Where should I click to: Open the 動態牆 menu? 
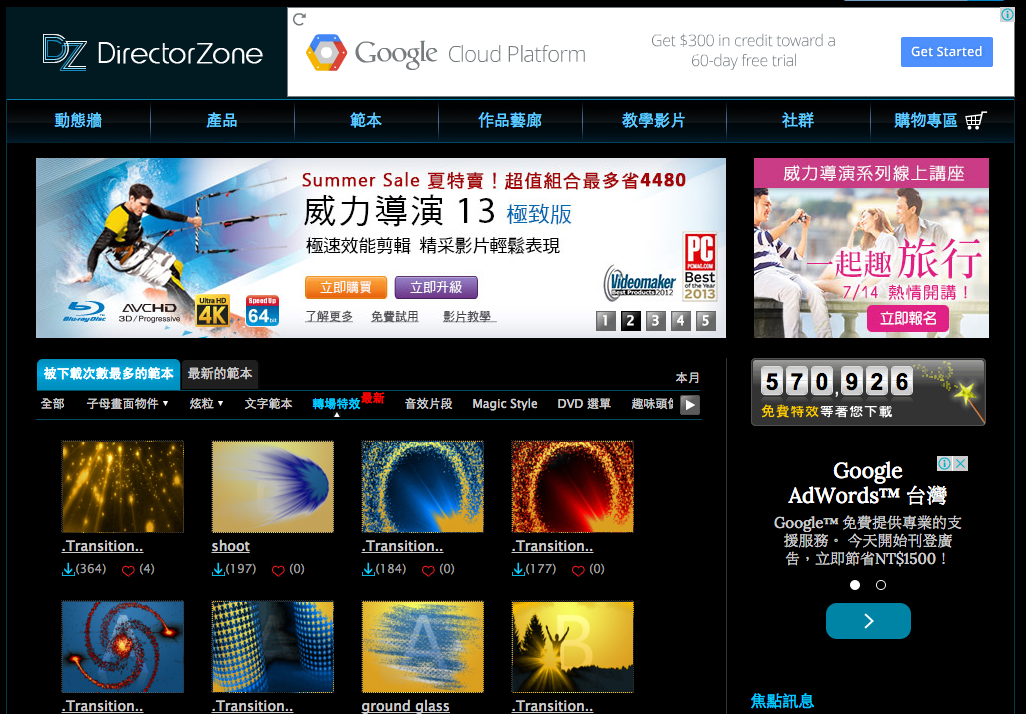point(79,120)
